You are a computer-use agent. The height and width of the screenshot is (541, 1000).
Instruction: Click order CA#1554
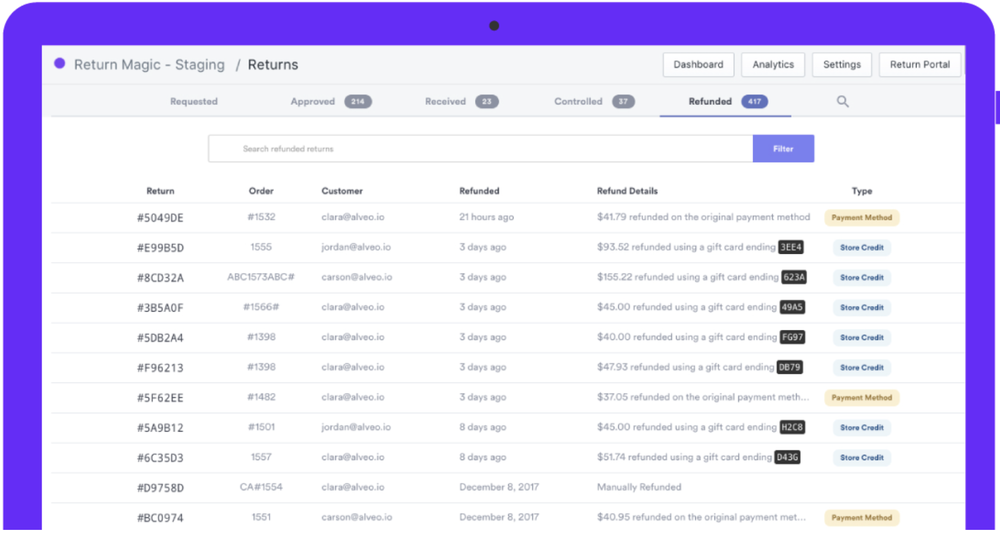pos(261,487)
